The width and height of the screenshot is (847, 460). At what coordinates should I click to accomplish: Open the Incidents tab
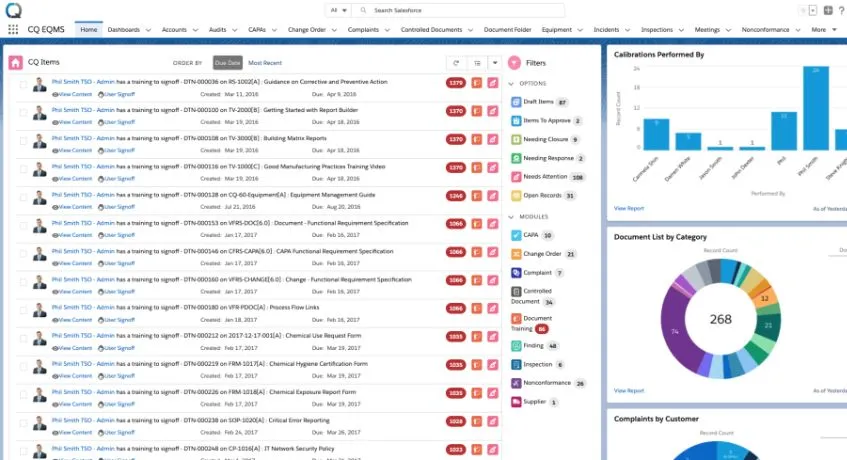coord(606,30)
